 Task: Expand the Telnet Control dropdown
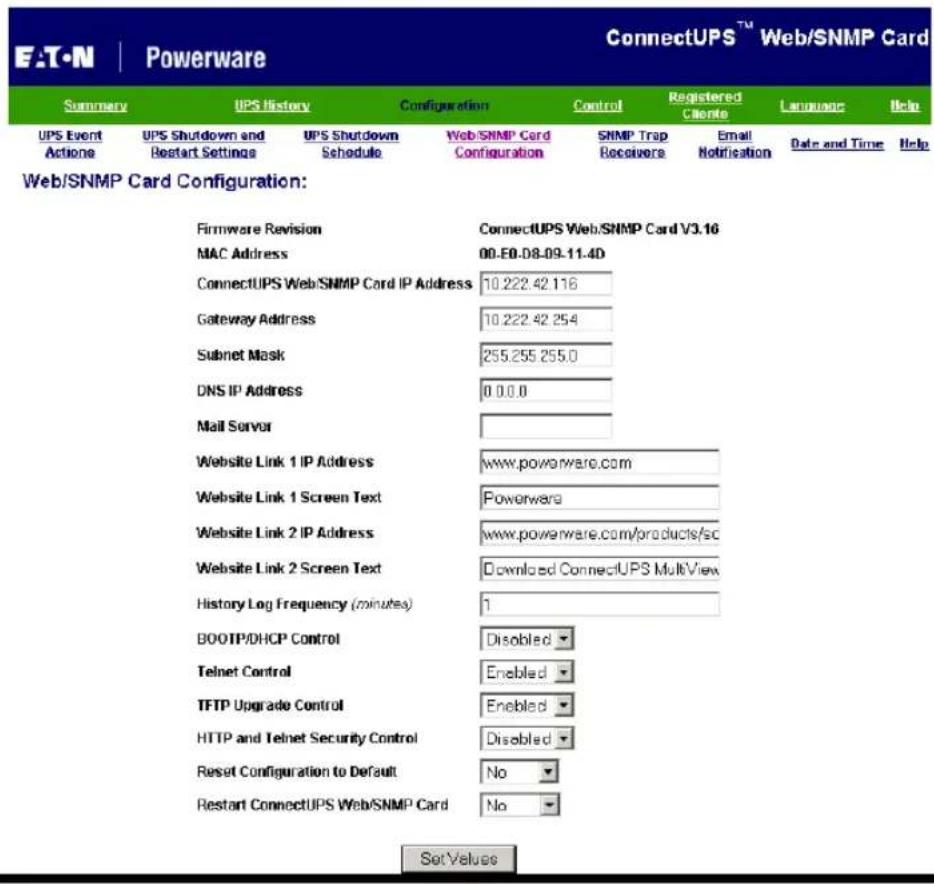coord(527,672)
